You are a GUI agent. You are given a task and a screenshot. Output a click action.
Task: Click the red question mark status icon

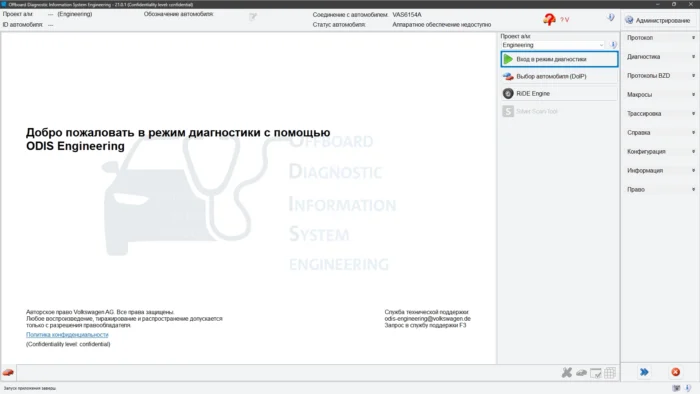(x=549, y=19)
